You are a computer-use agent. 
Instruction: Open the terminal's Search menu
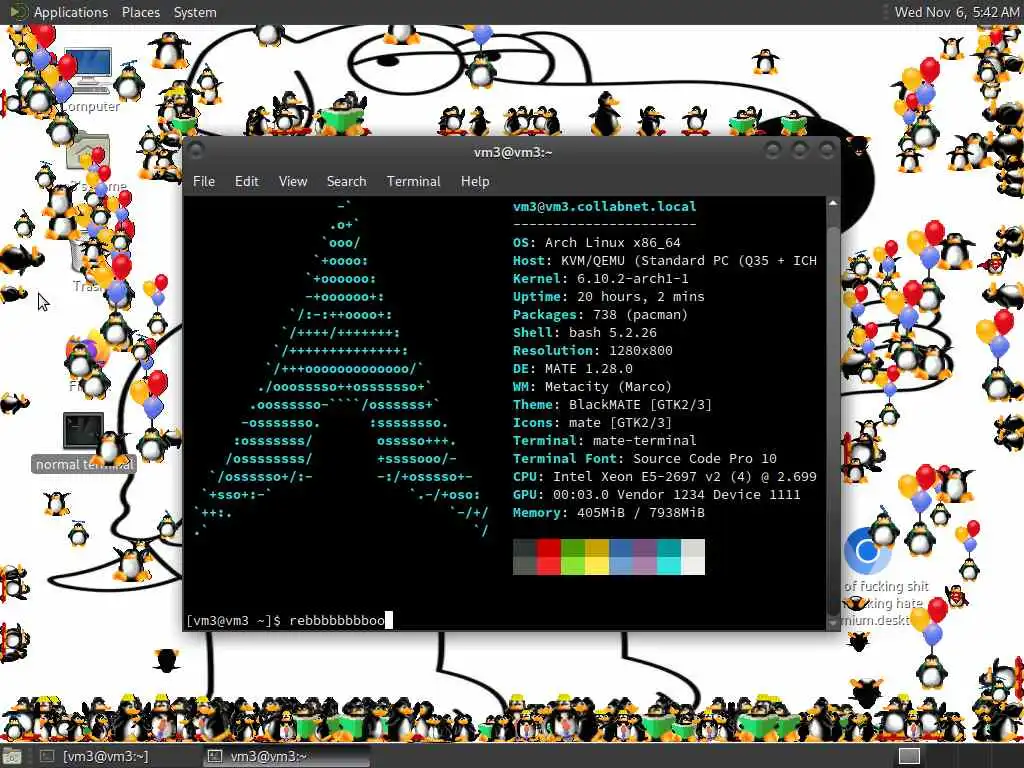(x=346, y=181)
